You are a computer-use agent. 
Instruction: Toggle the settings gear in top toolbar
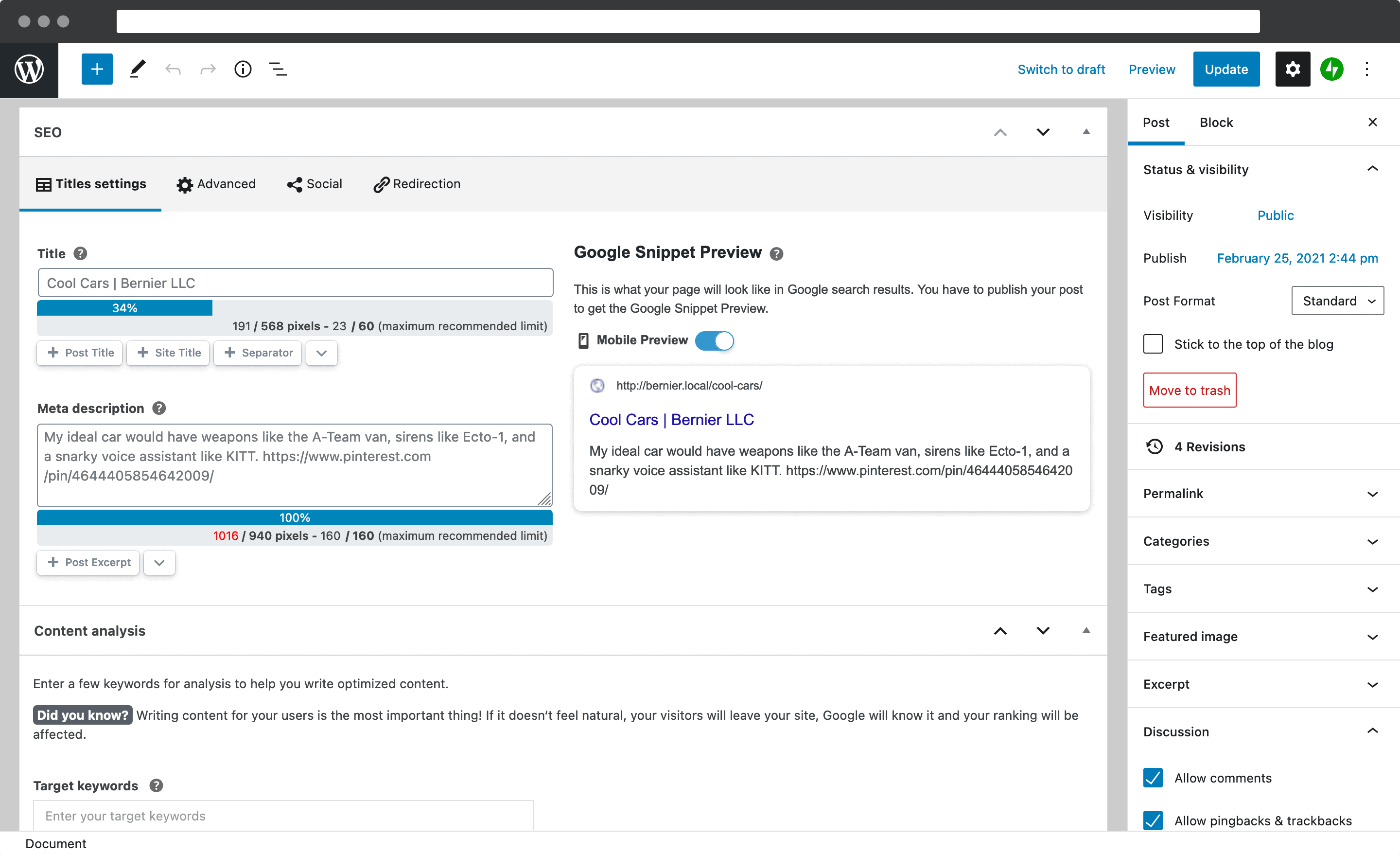coord(1293,70)
